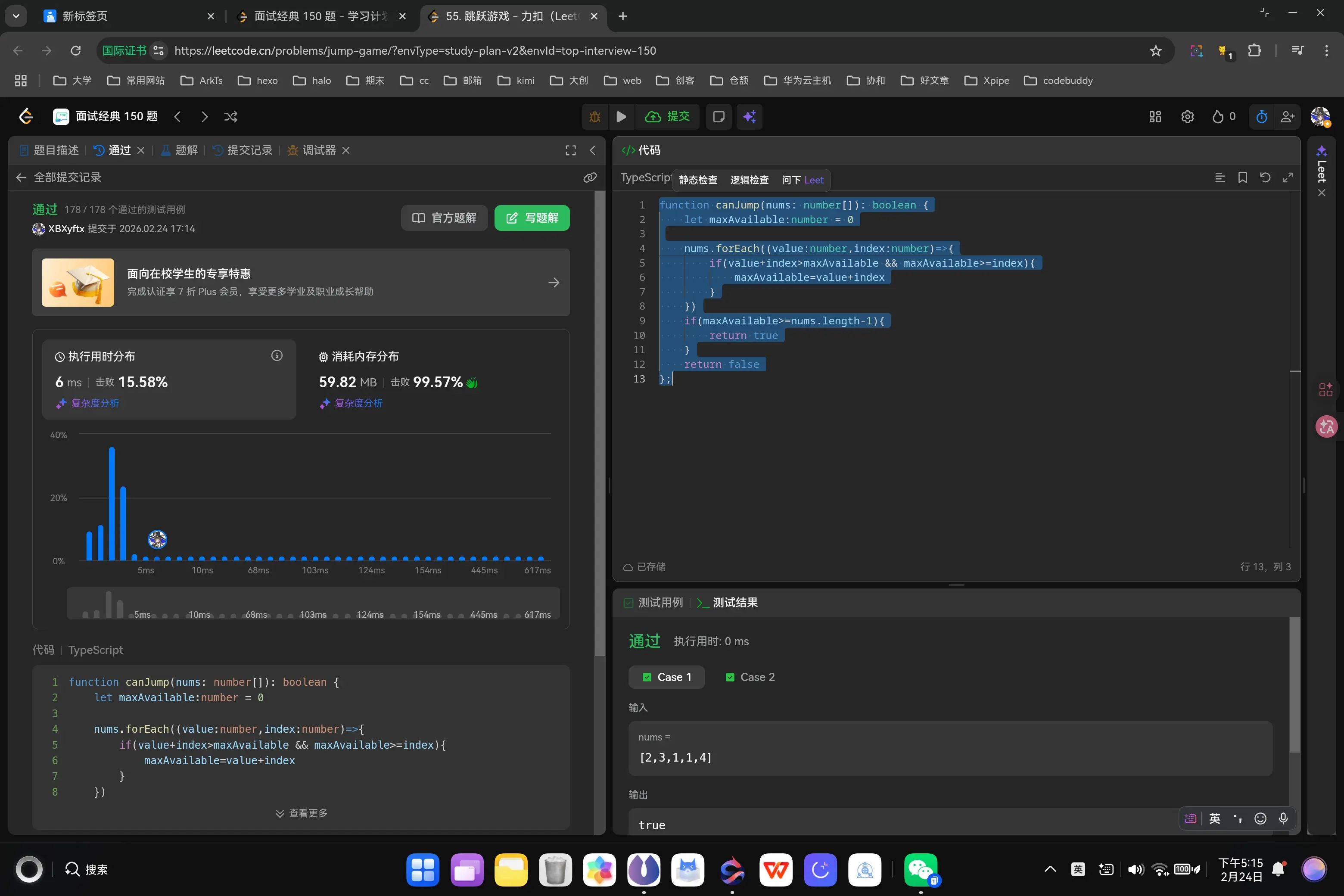Open the notes icon next to submit
This screenshot has height=896, width=1344.
click(718, 117)
